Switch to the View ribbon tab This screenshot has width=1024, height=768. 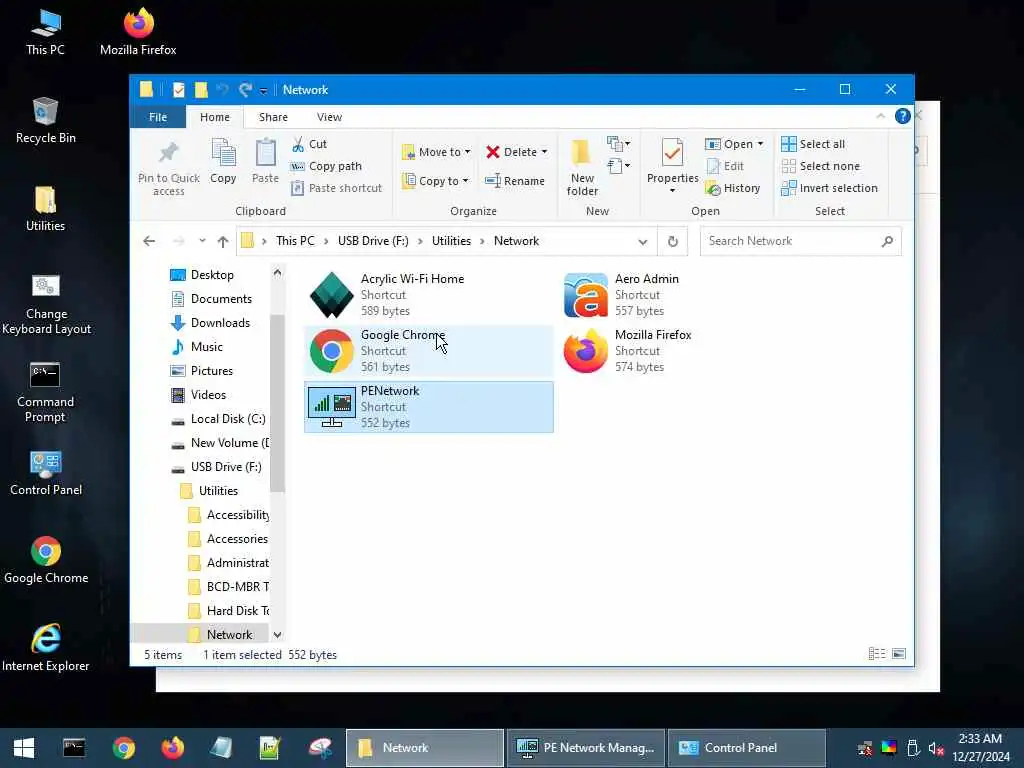point(329,117)
